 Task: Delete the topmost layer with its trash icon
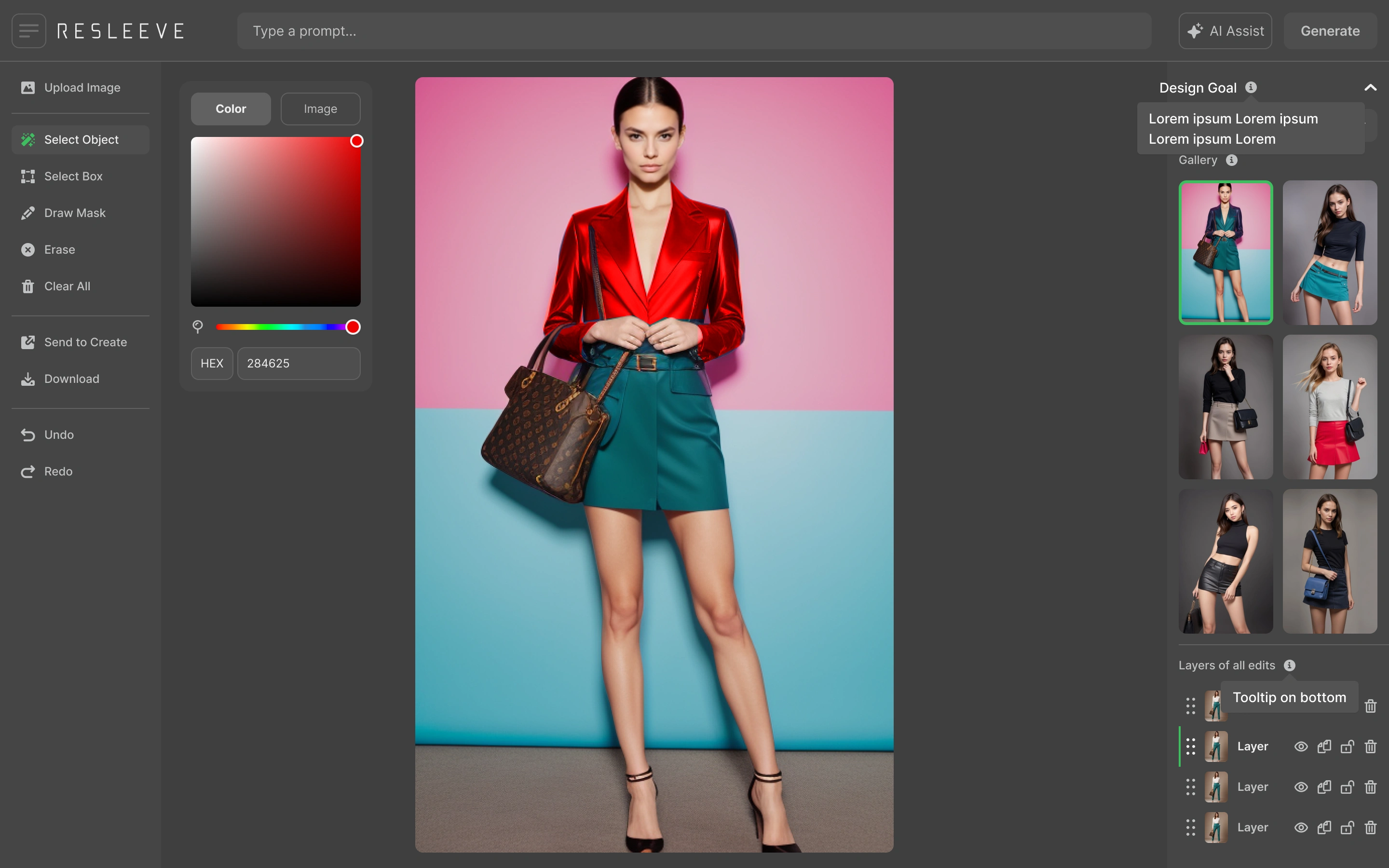pyautogui.click(x=1371, y=706)
